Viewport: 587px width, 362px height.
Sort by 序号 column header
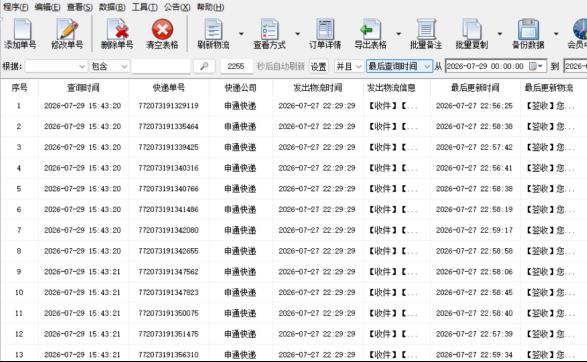(19, 88)
